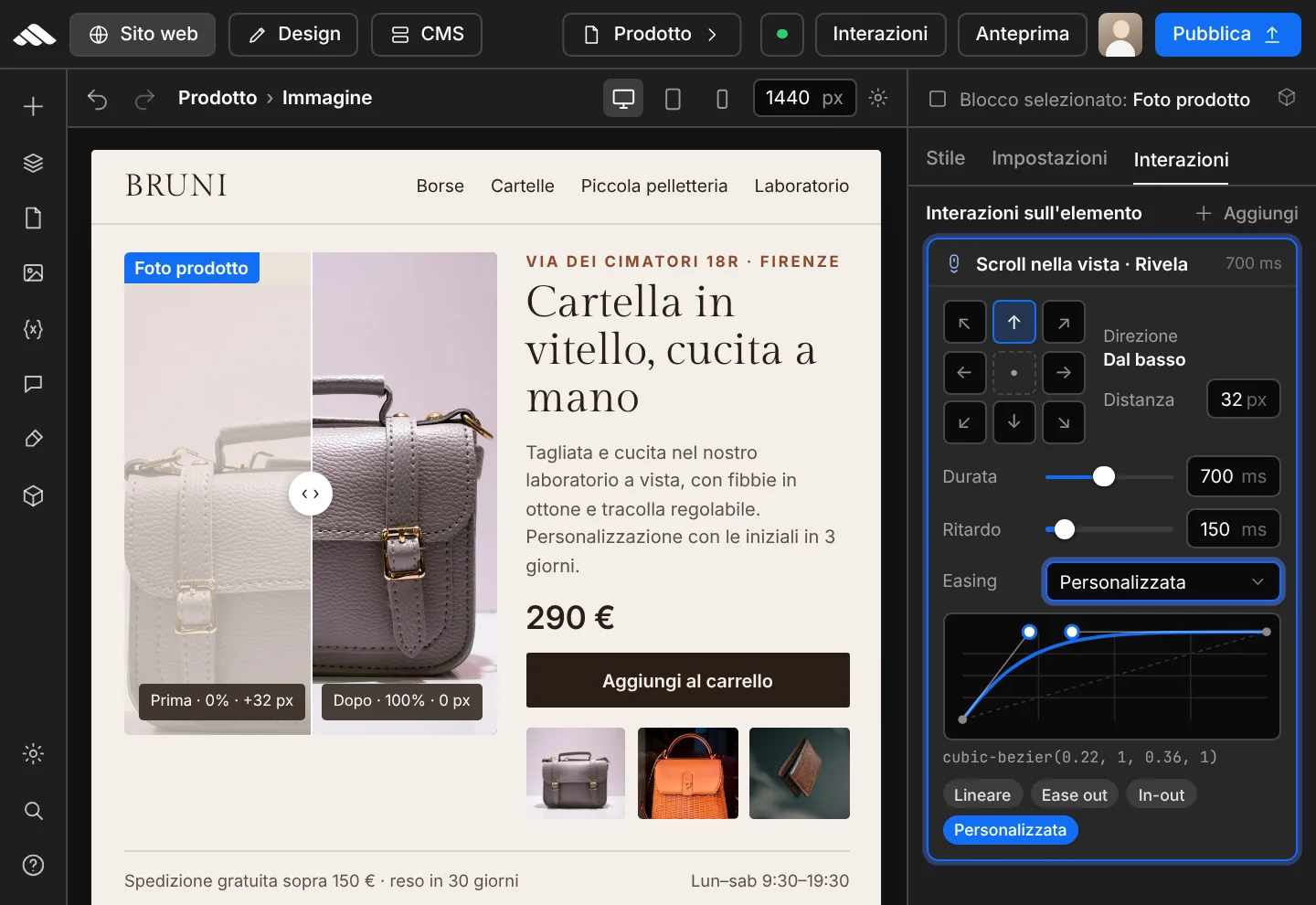Viewport: 1316px width, 905px height.
Task: Toggle canvas light mode sun icon
Action: (878, 98)
